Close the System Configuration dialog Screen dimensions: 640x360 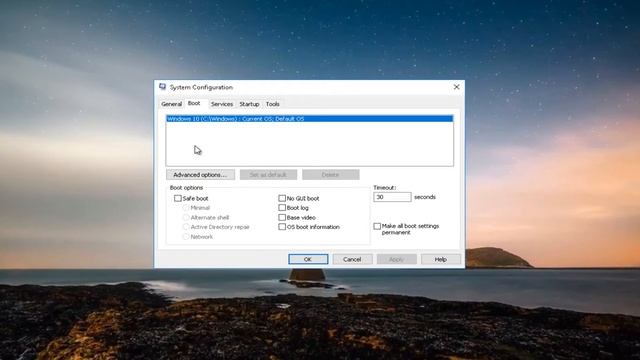coord(456,87)
